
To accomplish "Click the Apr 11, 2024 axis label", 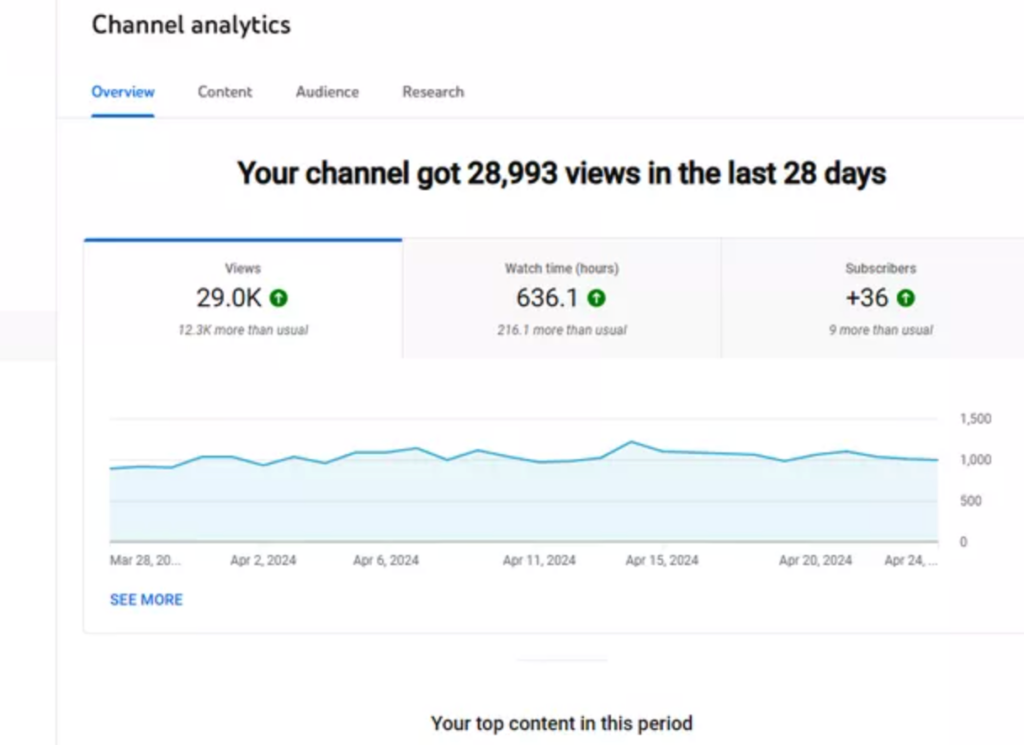I will click(539, 561).
